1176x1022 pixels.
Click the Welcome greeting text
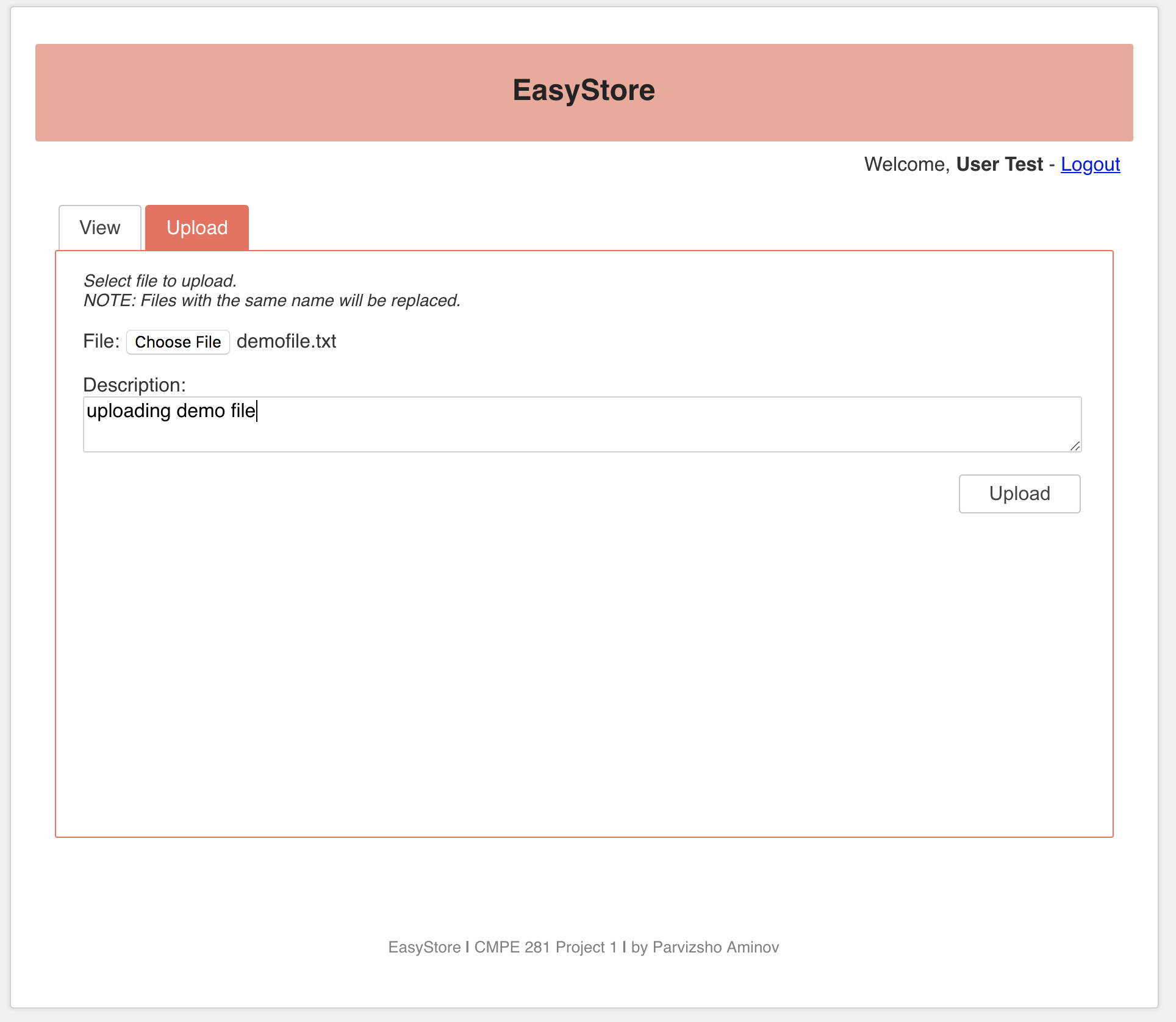906,164
